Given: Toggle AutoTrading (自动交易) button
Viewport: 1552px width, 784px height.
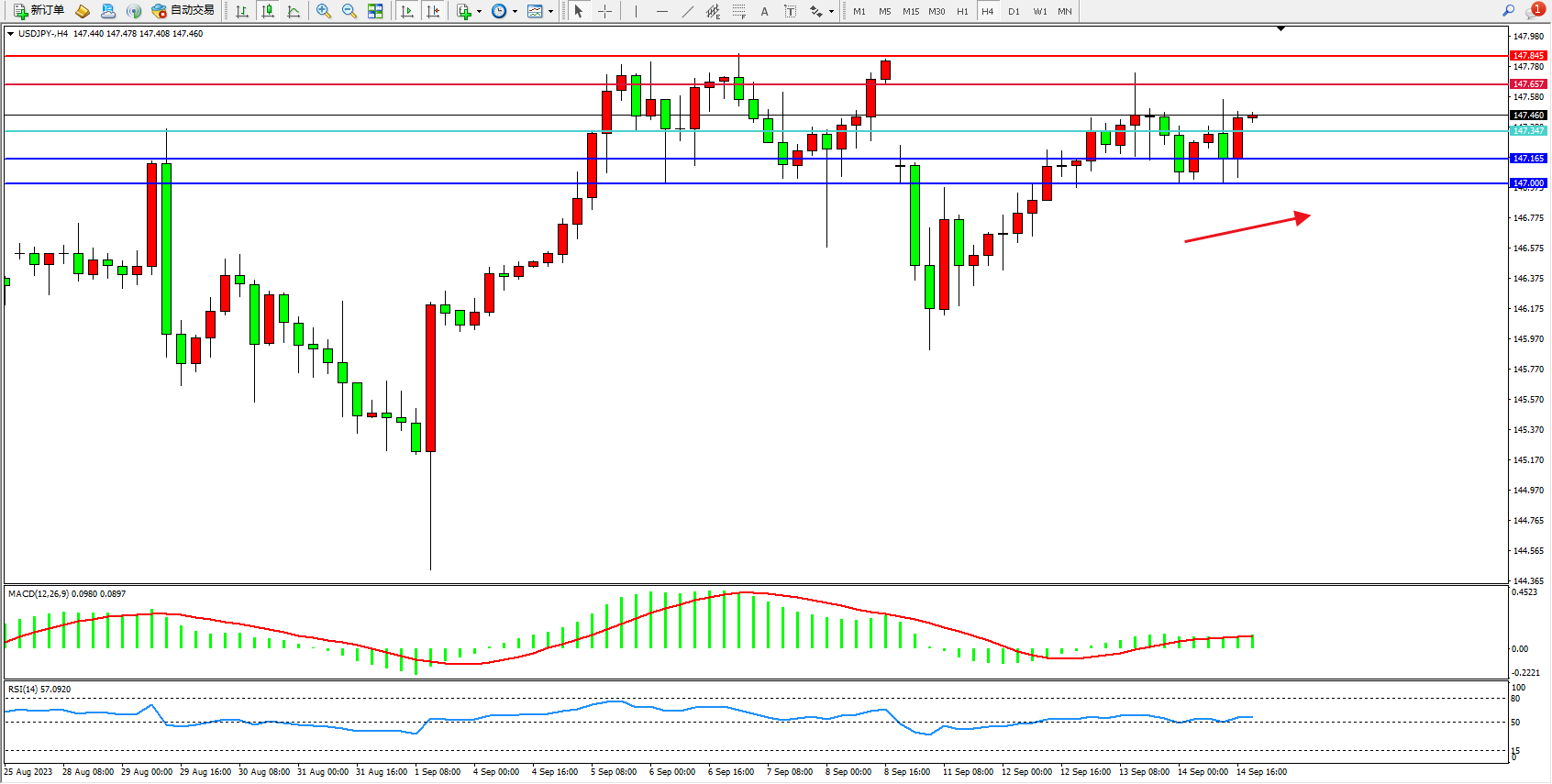Looking at the screenshot, I should coord(183,11).
